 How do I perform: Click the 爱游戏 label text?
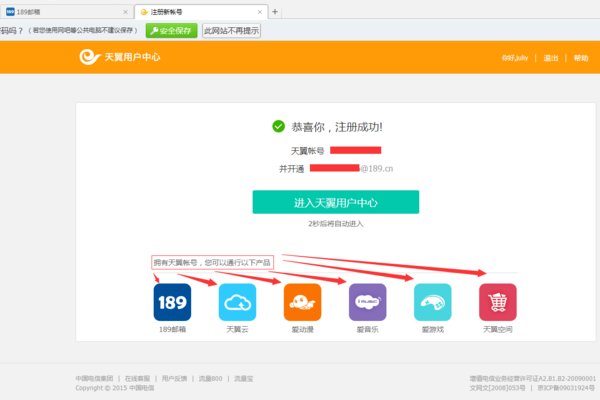tap(432, 329)
